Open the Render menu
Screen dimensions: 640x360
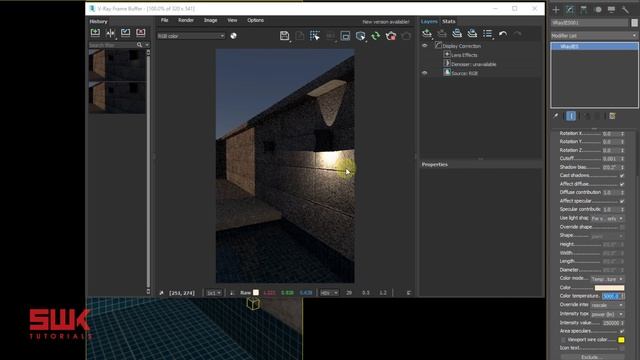click(x=186, y=20)
